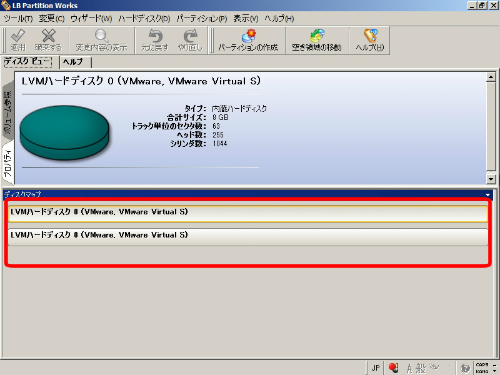Click the 適用 (Apply) checkmark icon
500x375 pixels.
pyautogui.click(x=18, y=36)
